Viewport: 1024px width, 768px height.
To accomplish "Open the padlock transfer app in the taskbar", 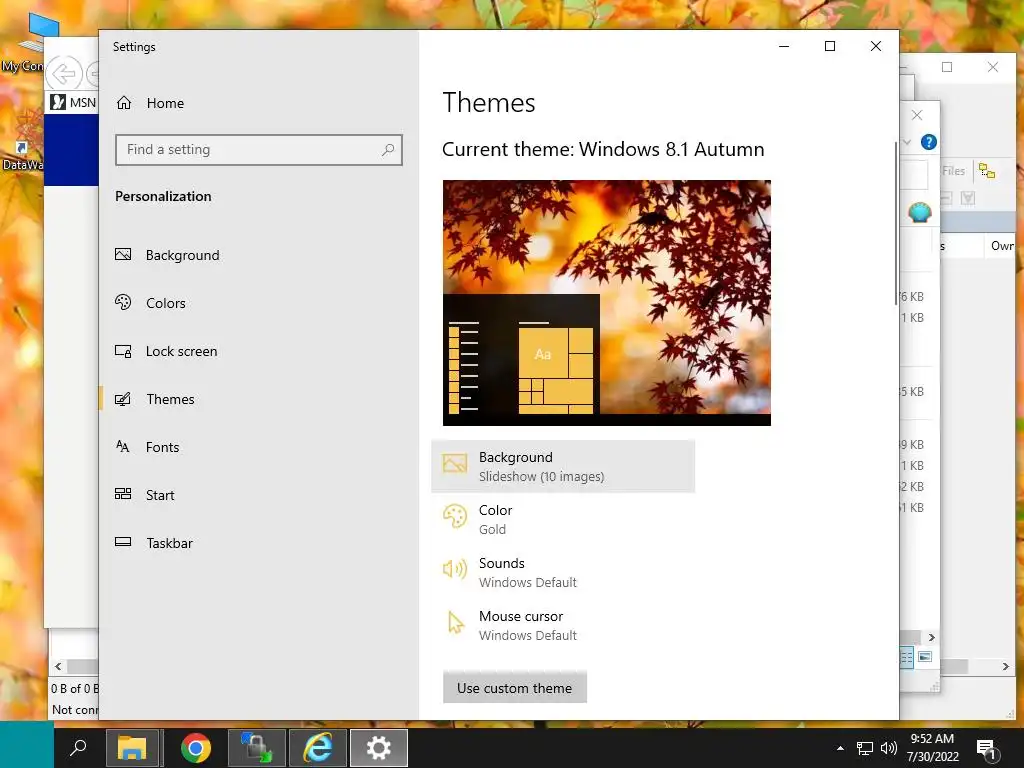I will [257, 748].
